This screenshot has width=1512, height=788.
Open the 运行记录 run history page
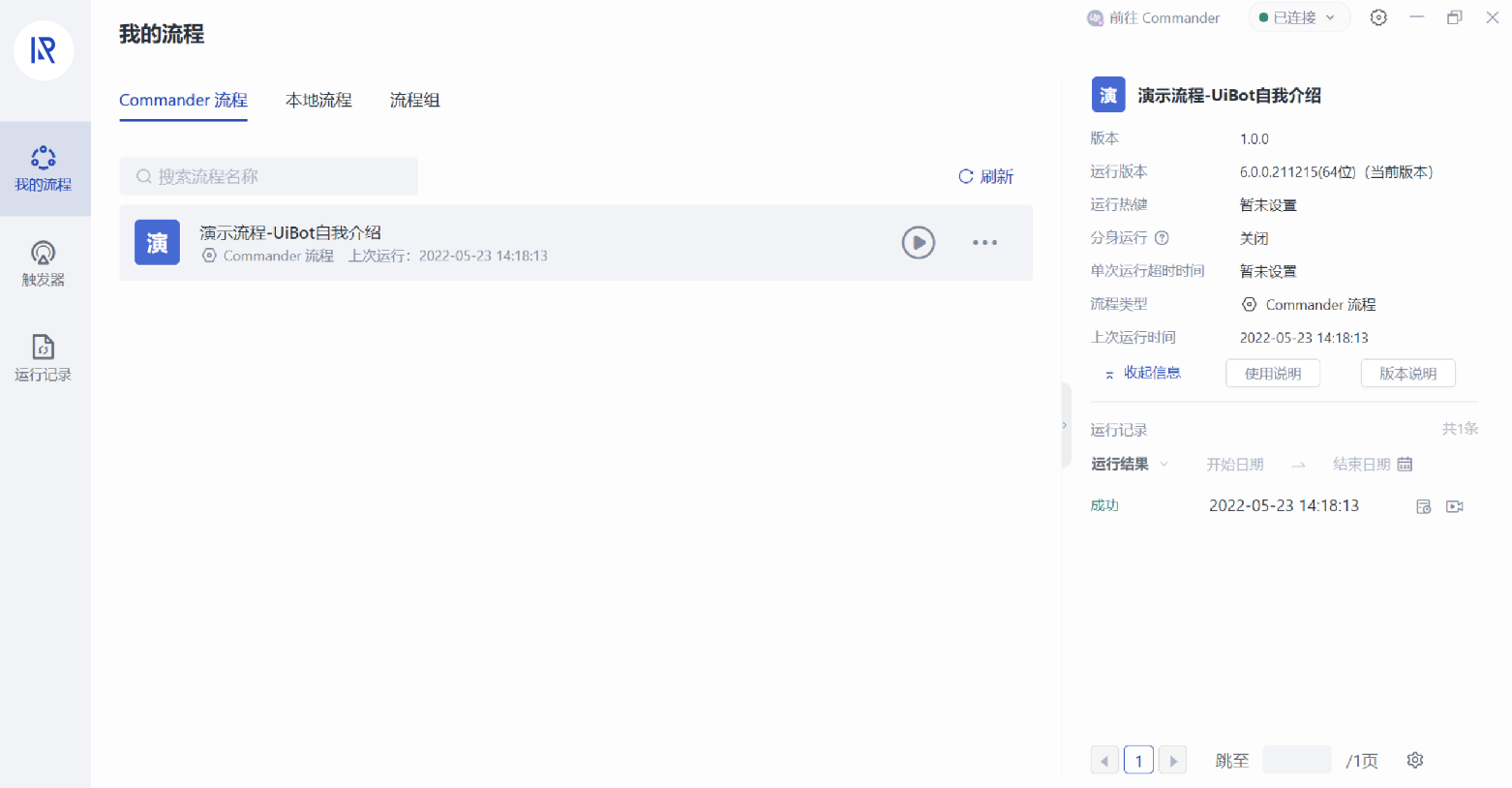(x=44, y=358)
